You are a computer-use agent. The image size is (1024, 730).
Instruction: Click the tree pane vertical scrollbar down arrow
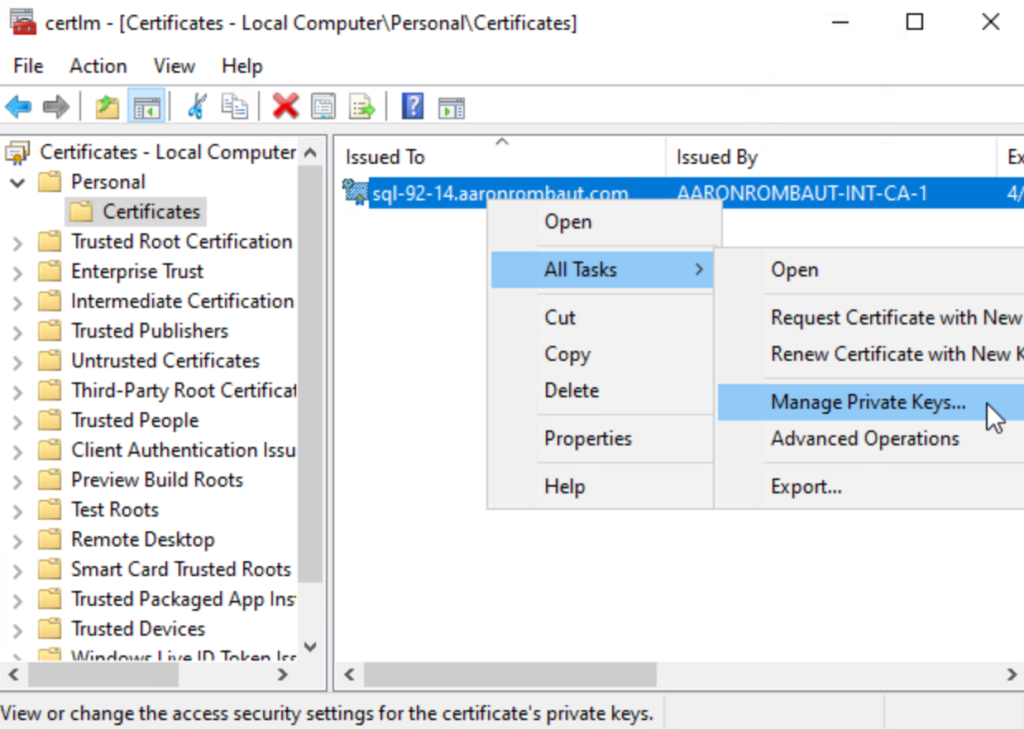(310, 647)
